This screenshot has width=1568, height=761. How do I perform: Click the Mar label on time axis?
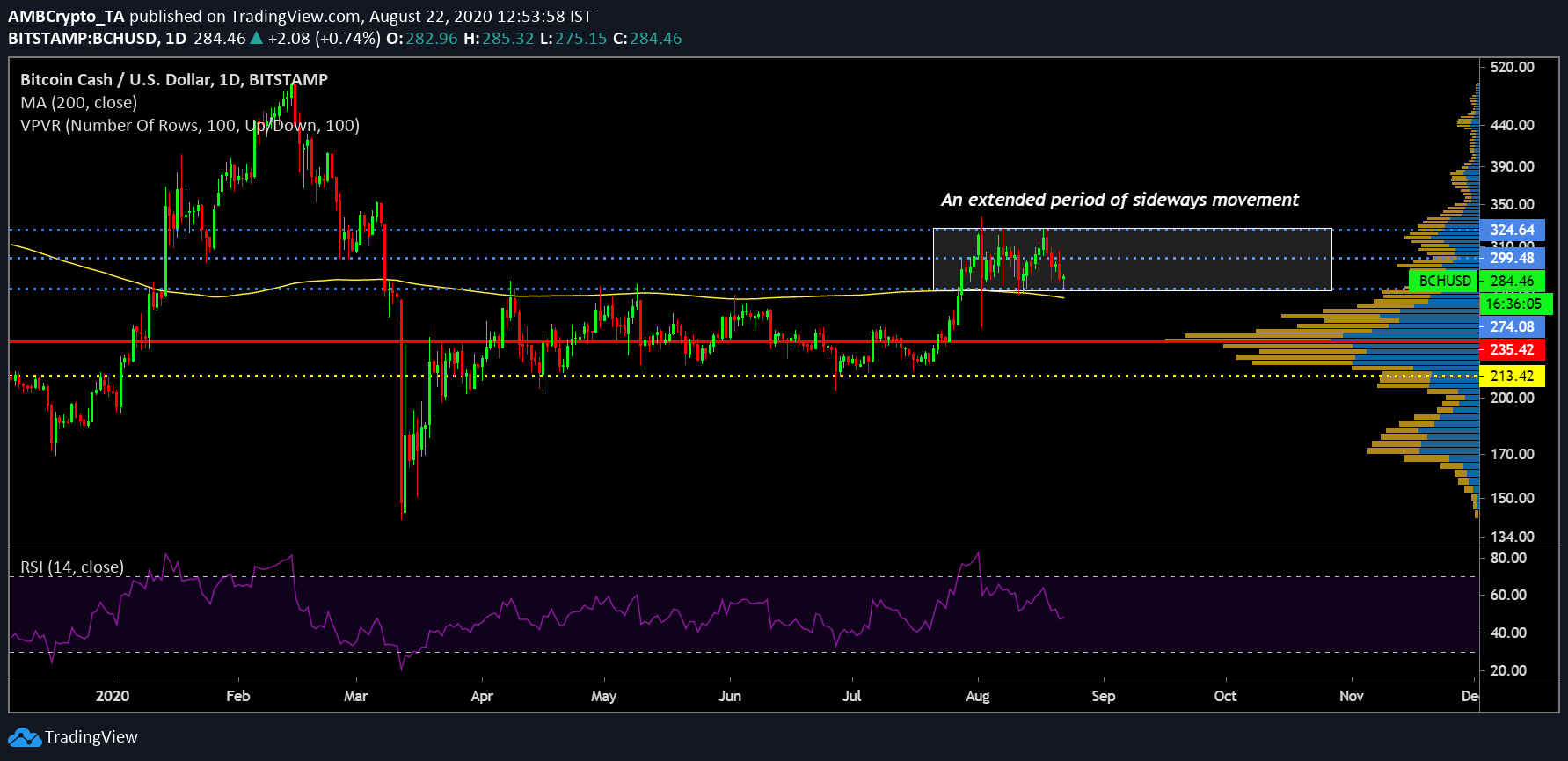point(356,696)
